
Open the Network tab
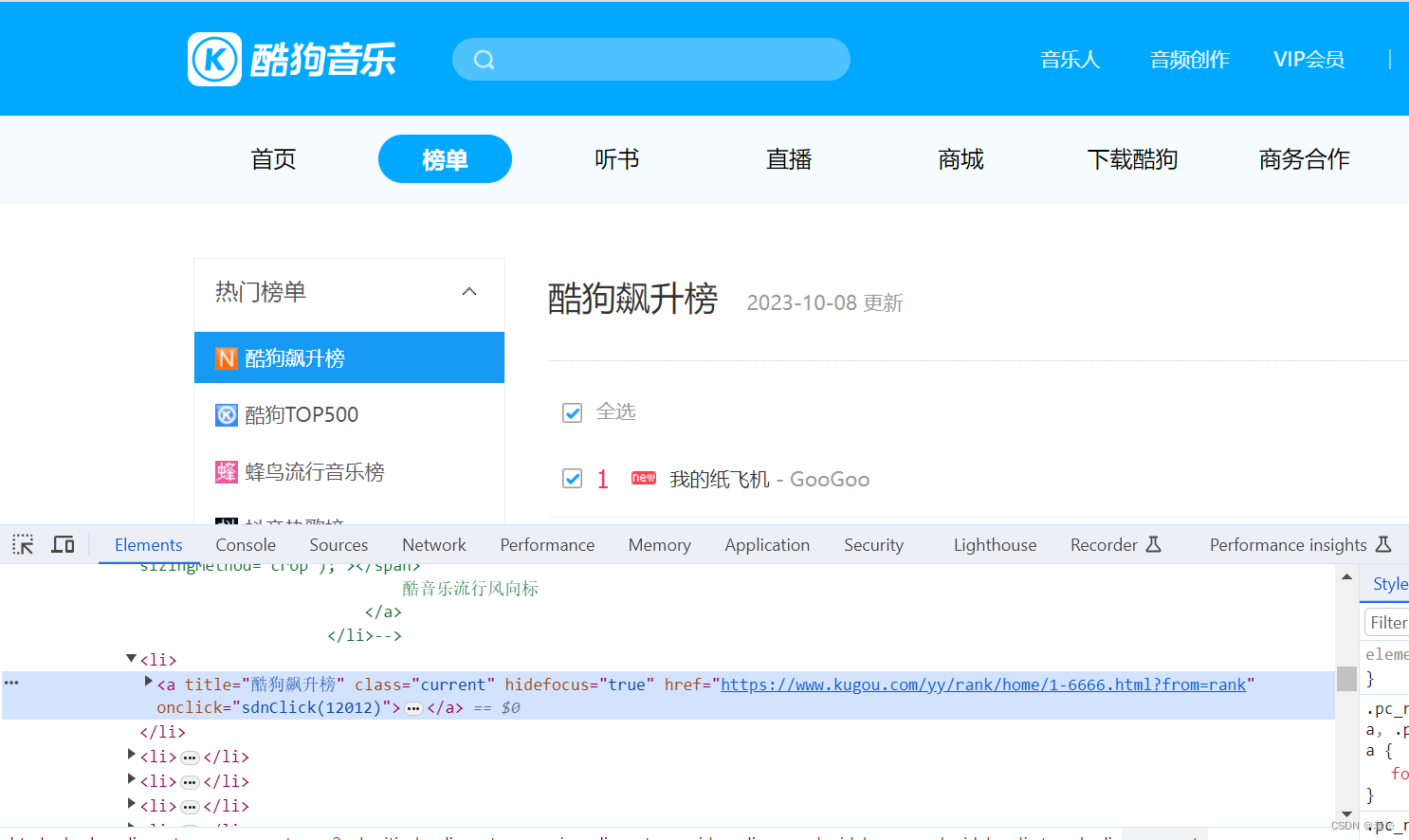pyautogui.click(x=434, y=545)
